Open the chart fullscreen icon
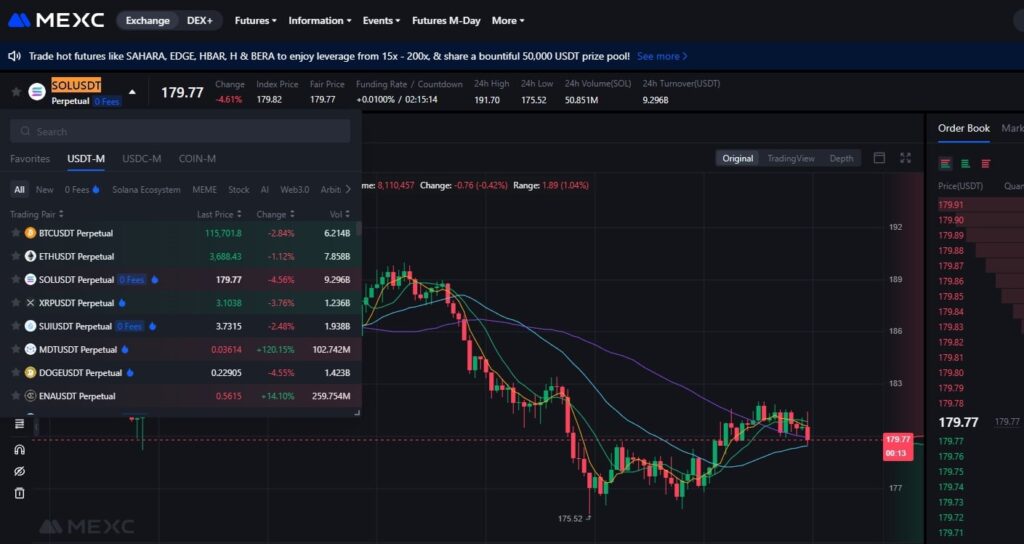1024x544 pixels. tap(905, 158)
